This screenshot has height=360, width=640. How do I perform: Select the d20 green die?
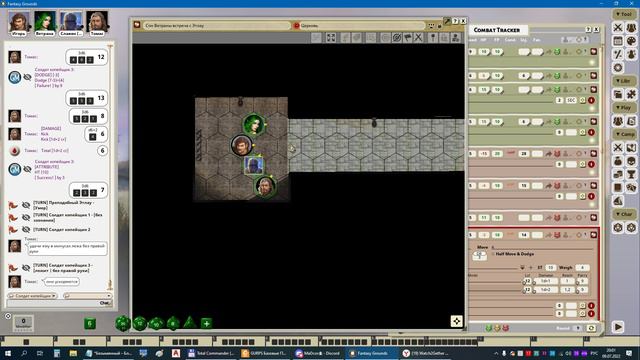pos(123,323)
